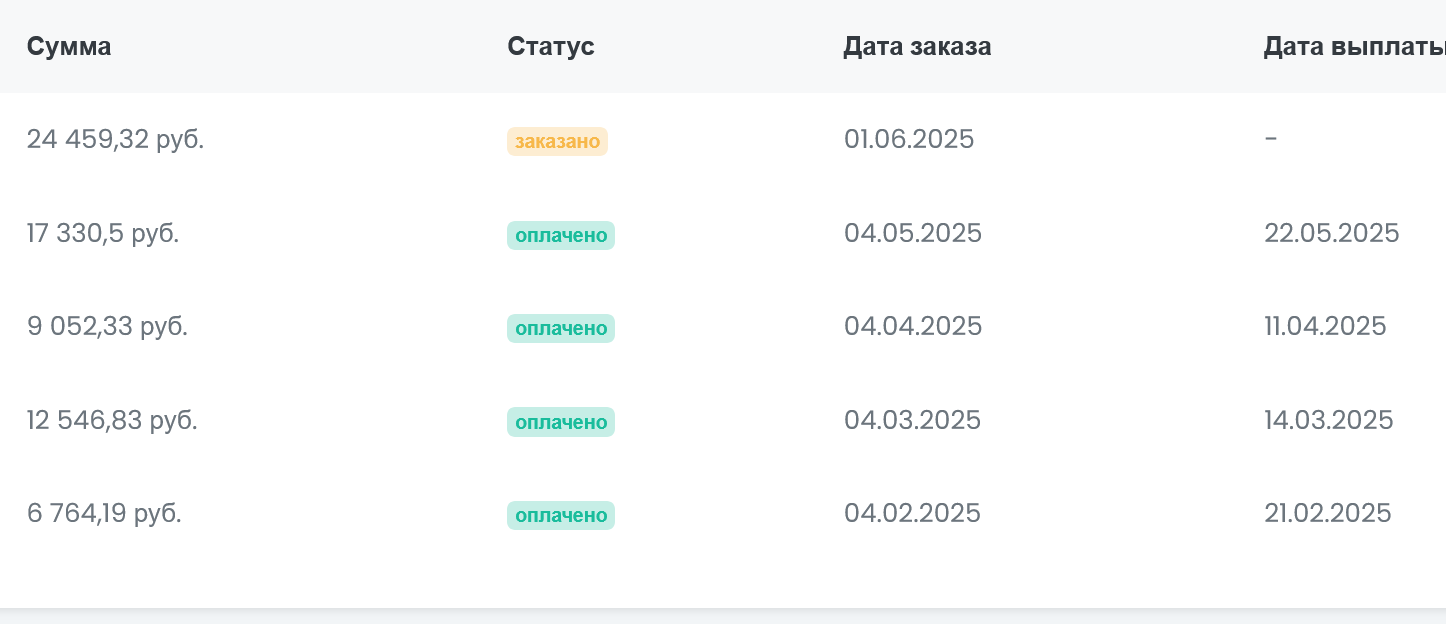Click payout date 21.02.2025

point(1327,514)
